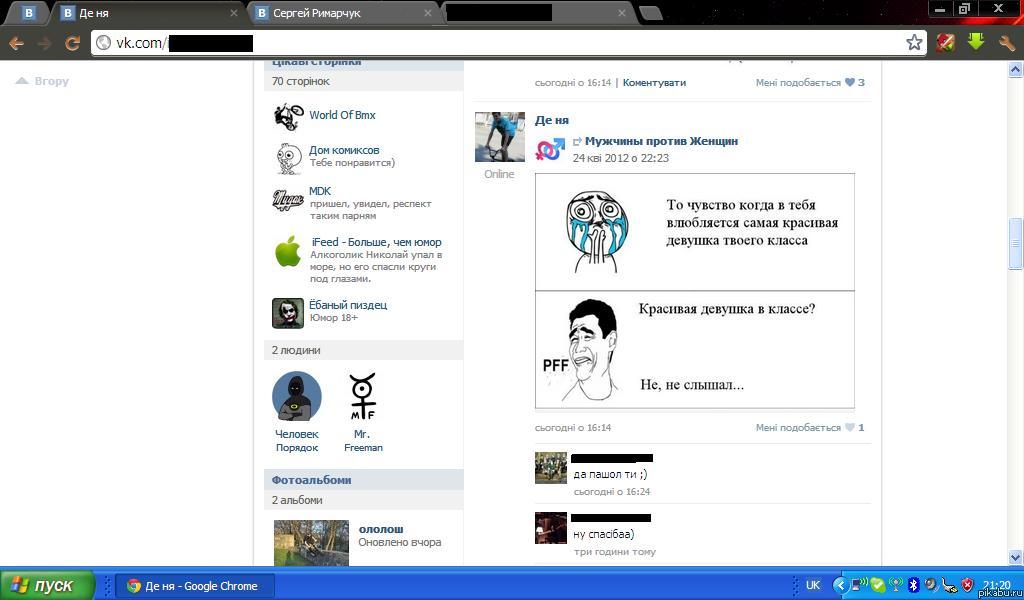Open the World Of Bmx page icon

point(288,116)
